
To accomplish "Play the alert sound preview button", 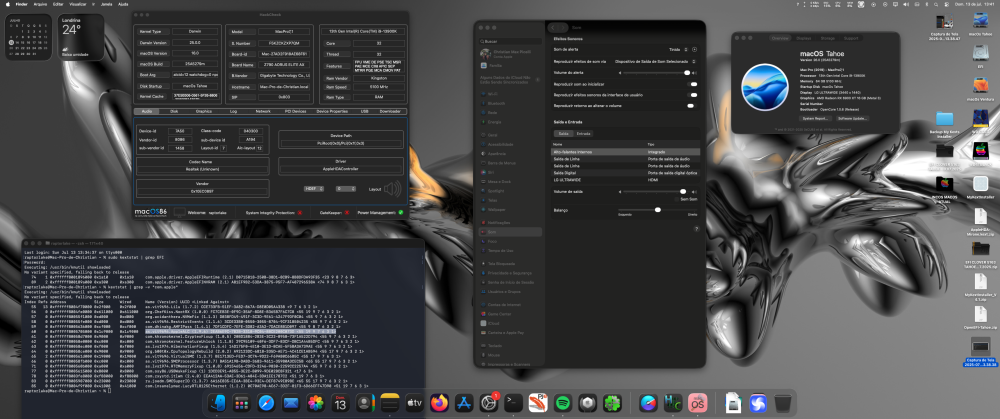I will (695, 49).
